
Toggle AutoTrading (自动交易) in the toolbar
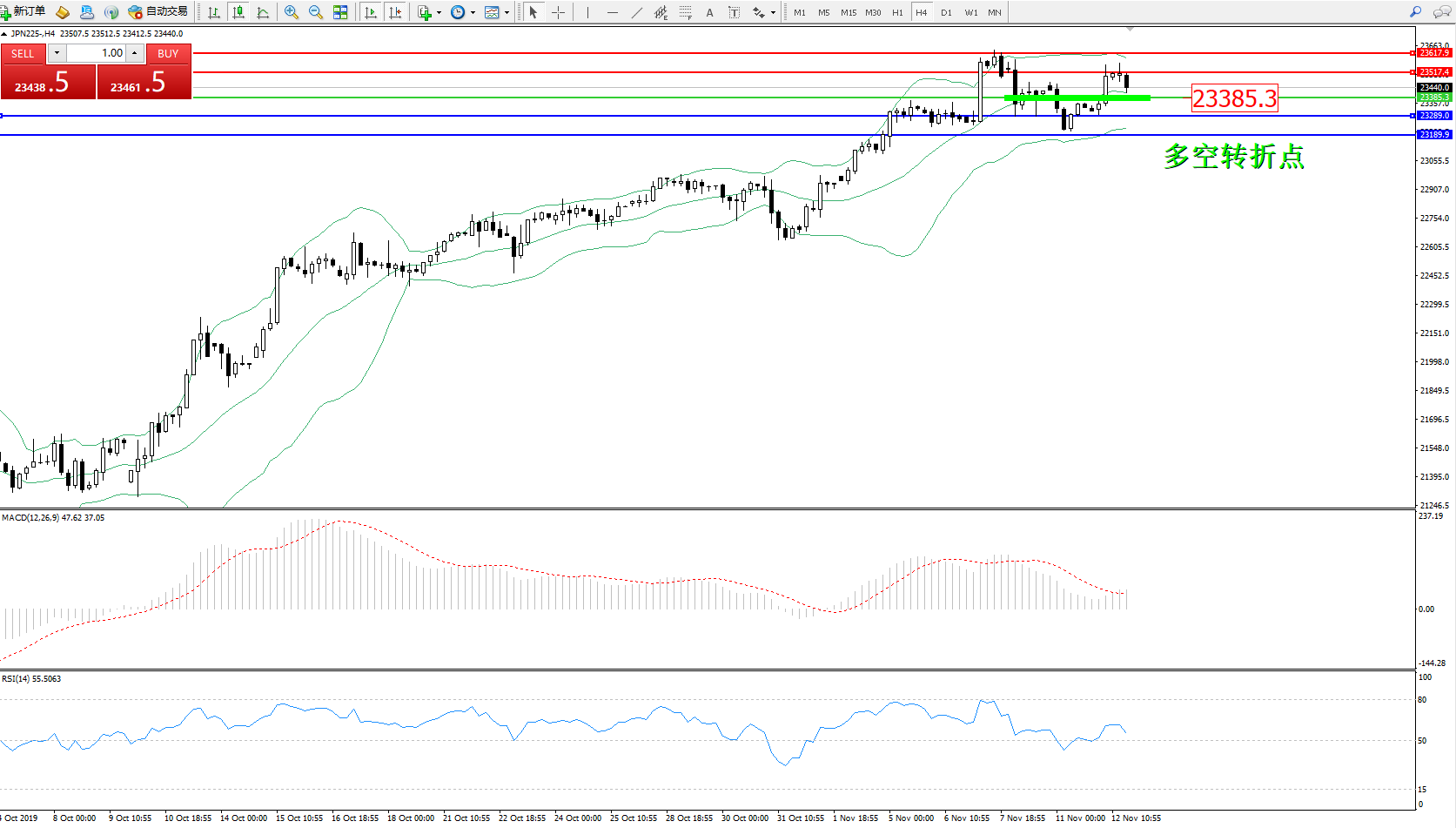[158, 12]
